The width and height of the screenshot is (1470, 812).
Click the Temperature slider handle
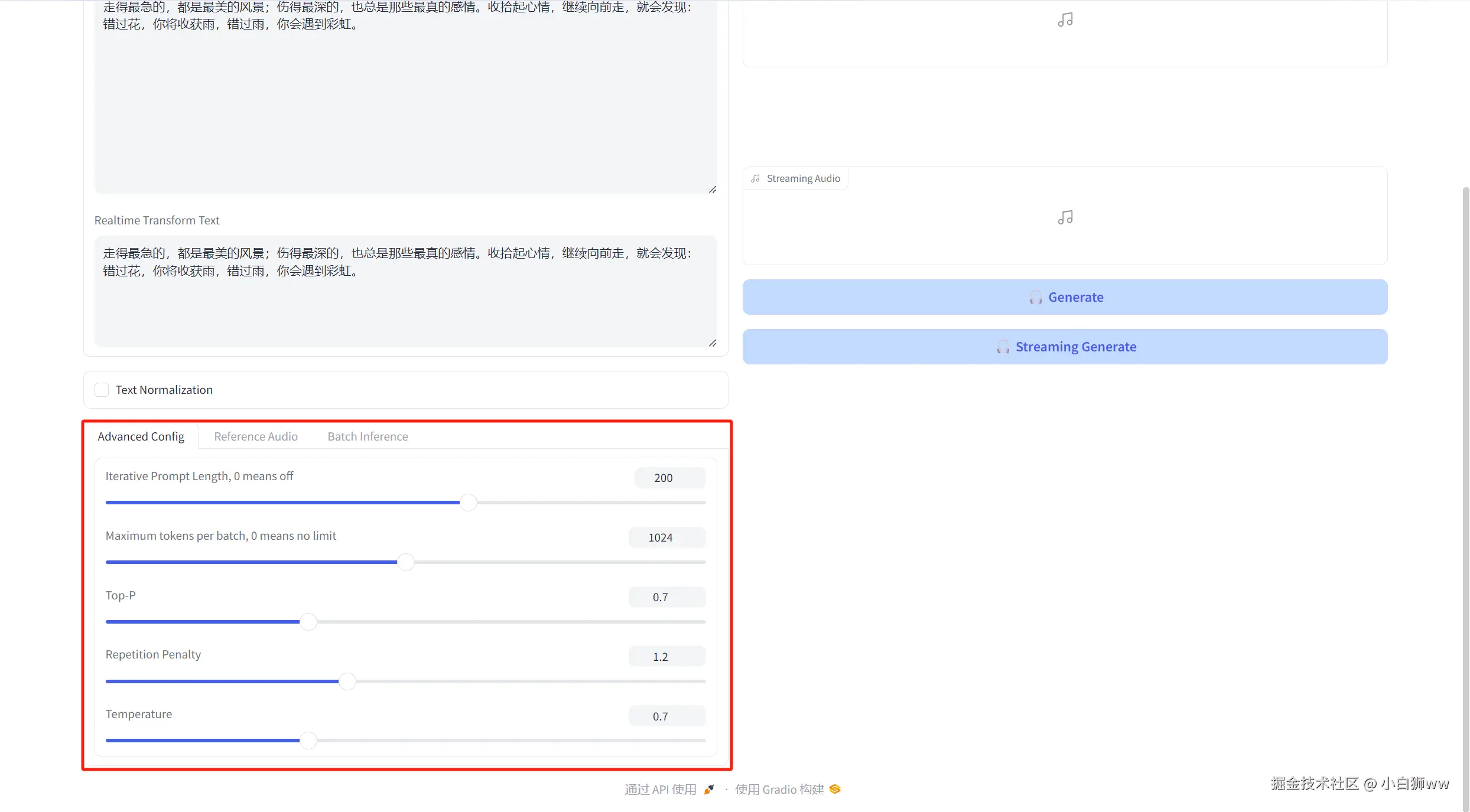(308, 740)
